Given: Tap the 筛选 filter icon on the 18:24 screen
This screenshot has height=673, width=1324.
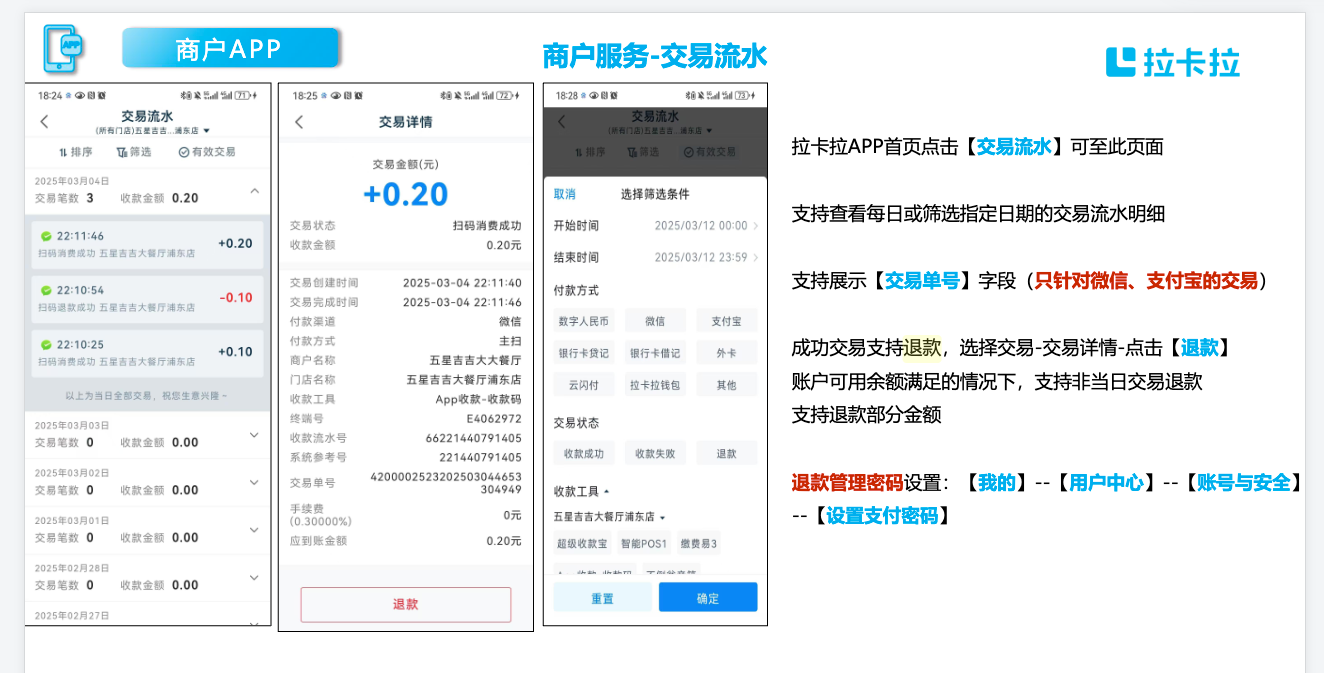Looking at the screenshot, I should pyautogui.click(x=122, y=152).
